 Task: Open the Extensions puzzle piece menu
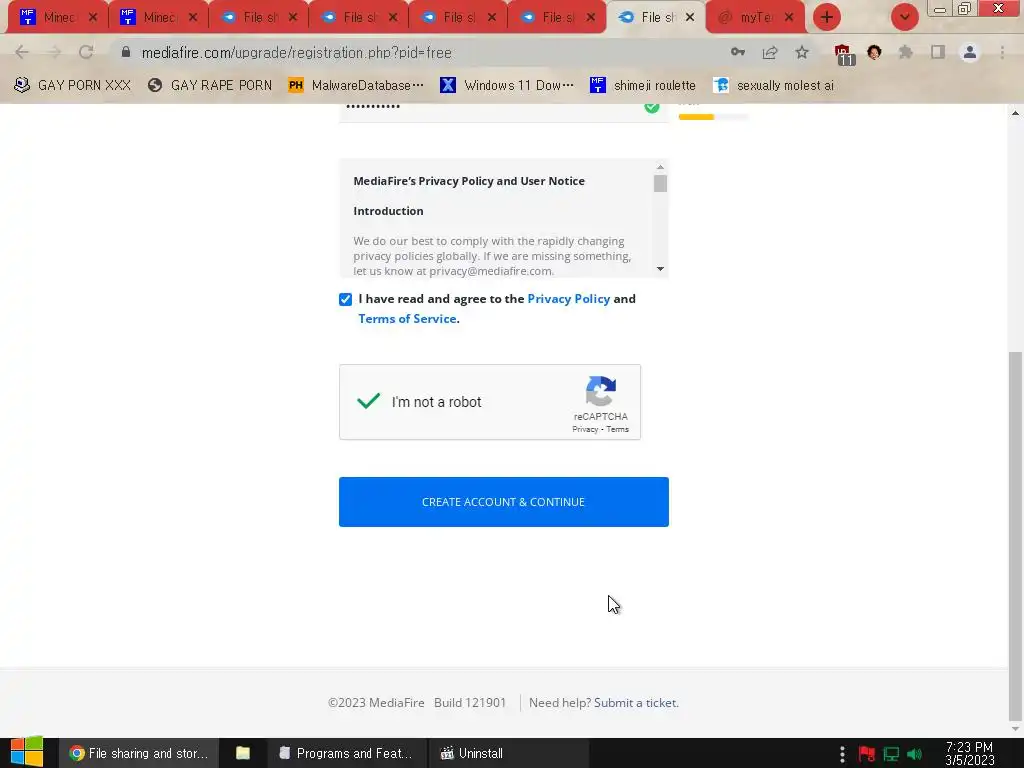pos(906,52)
